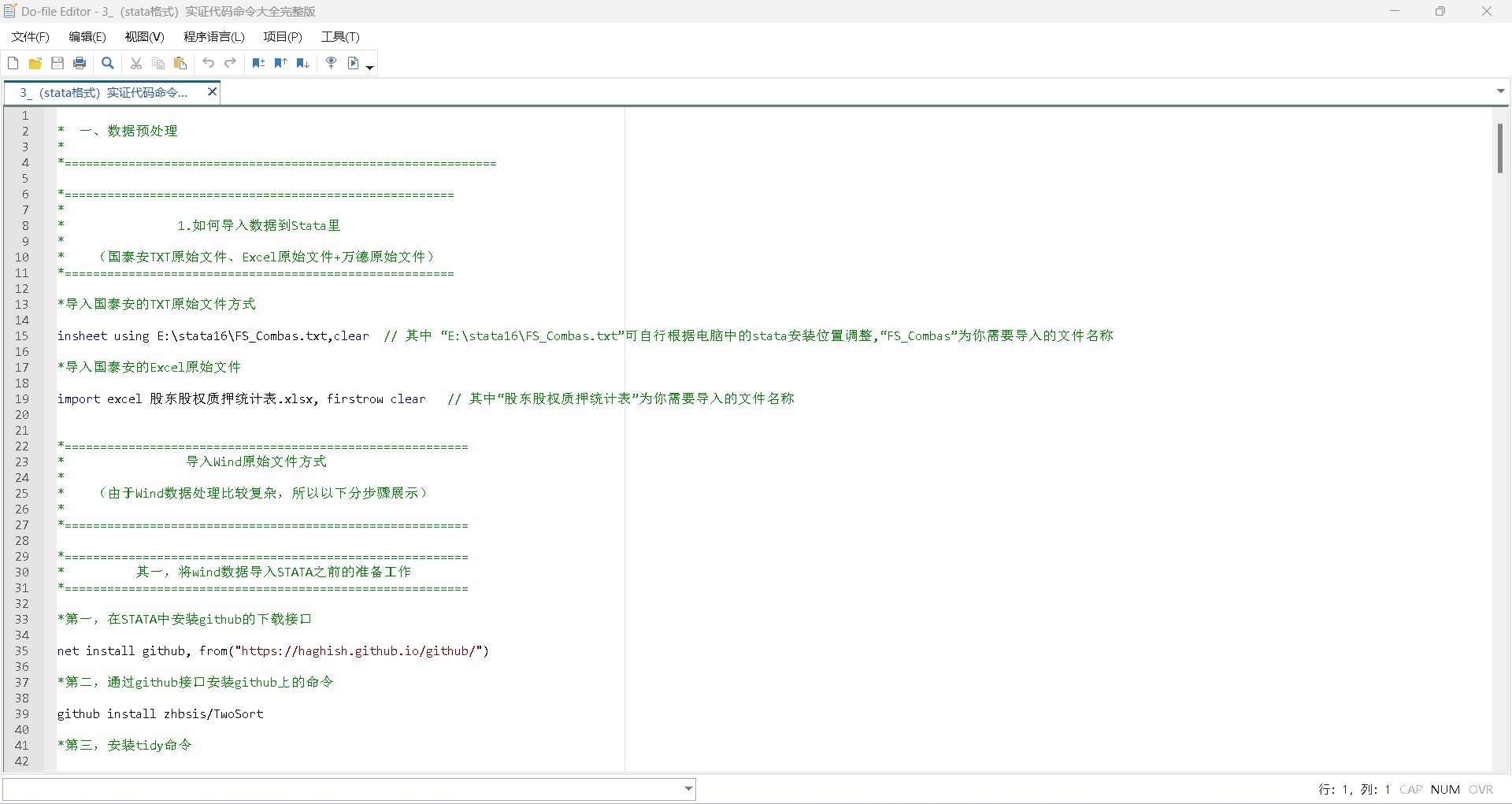Open the tab list dropdown at far right

[1500, 91]
